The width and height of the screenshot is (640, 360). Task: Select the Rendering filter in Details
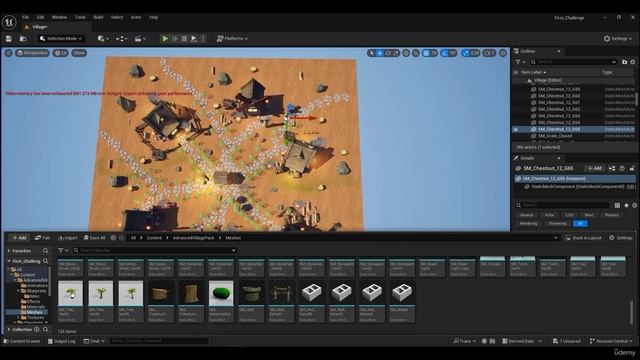528,223
